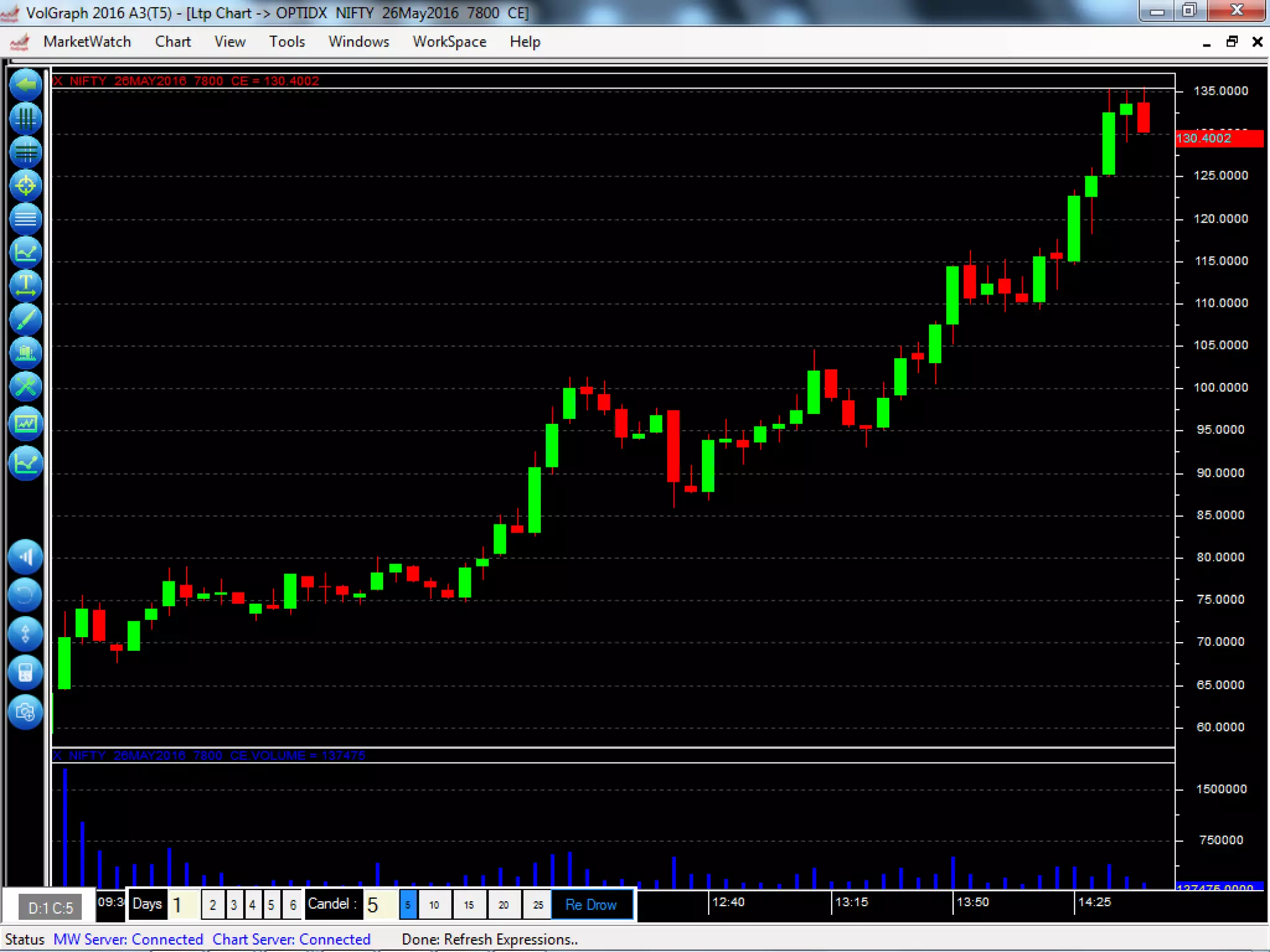Click the speaker sound icon
Image resolution: width=1270 pixels, height=952 pixels.
(x=25, y=557)
